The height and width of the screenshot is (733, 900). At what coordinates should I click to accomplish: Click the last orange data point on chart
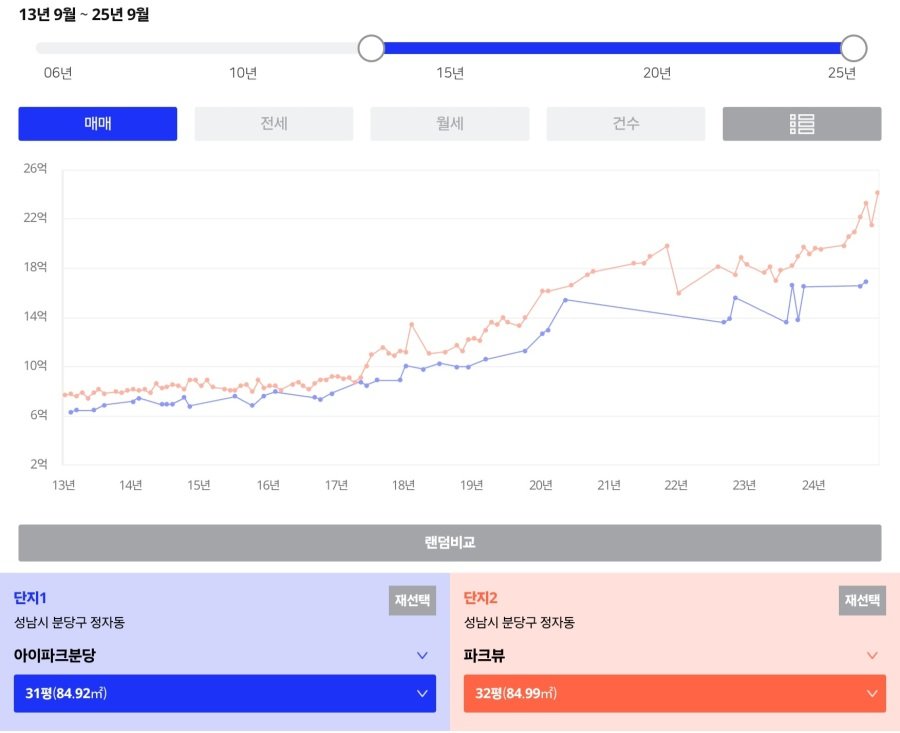(x=877, y=193)
